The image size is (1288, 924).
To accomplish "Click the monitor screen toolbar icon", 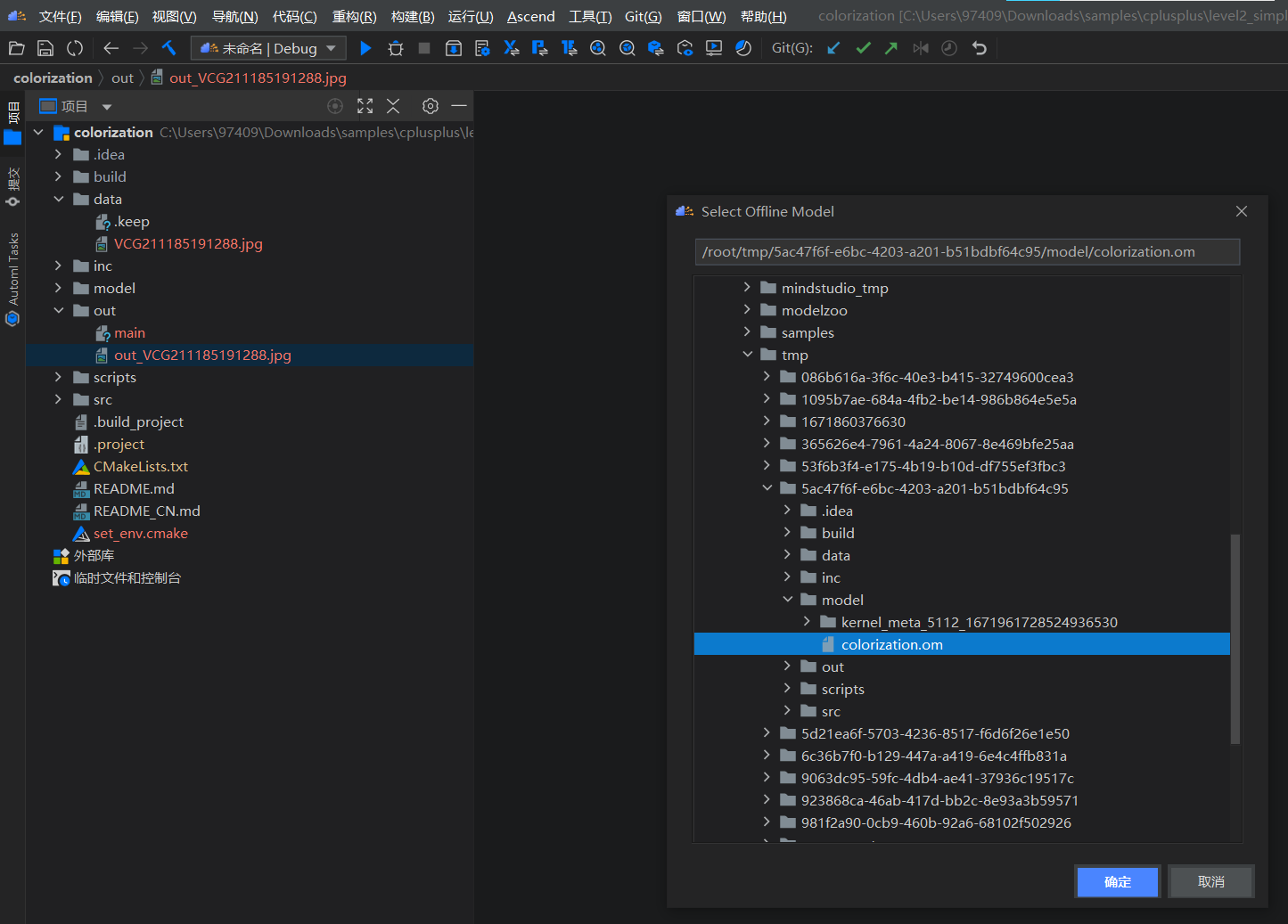I will click(x=714, y=48).
